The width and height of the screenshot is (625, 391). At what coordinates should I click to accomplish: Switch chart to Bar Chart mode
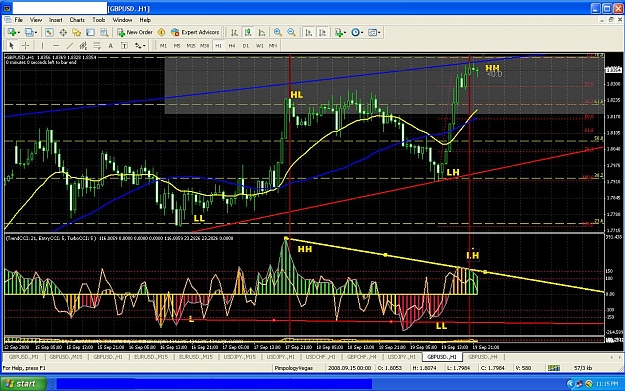tap(234, 32)
